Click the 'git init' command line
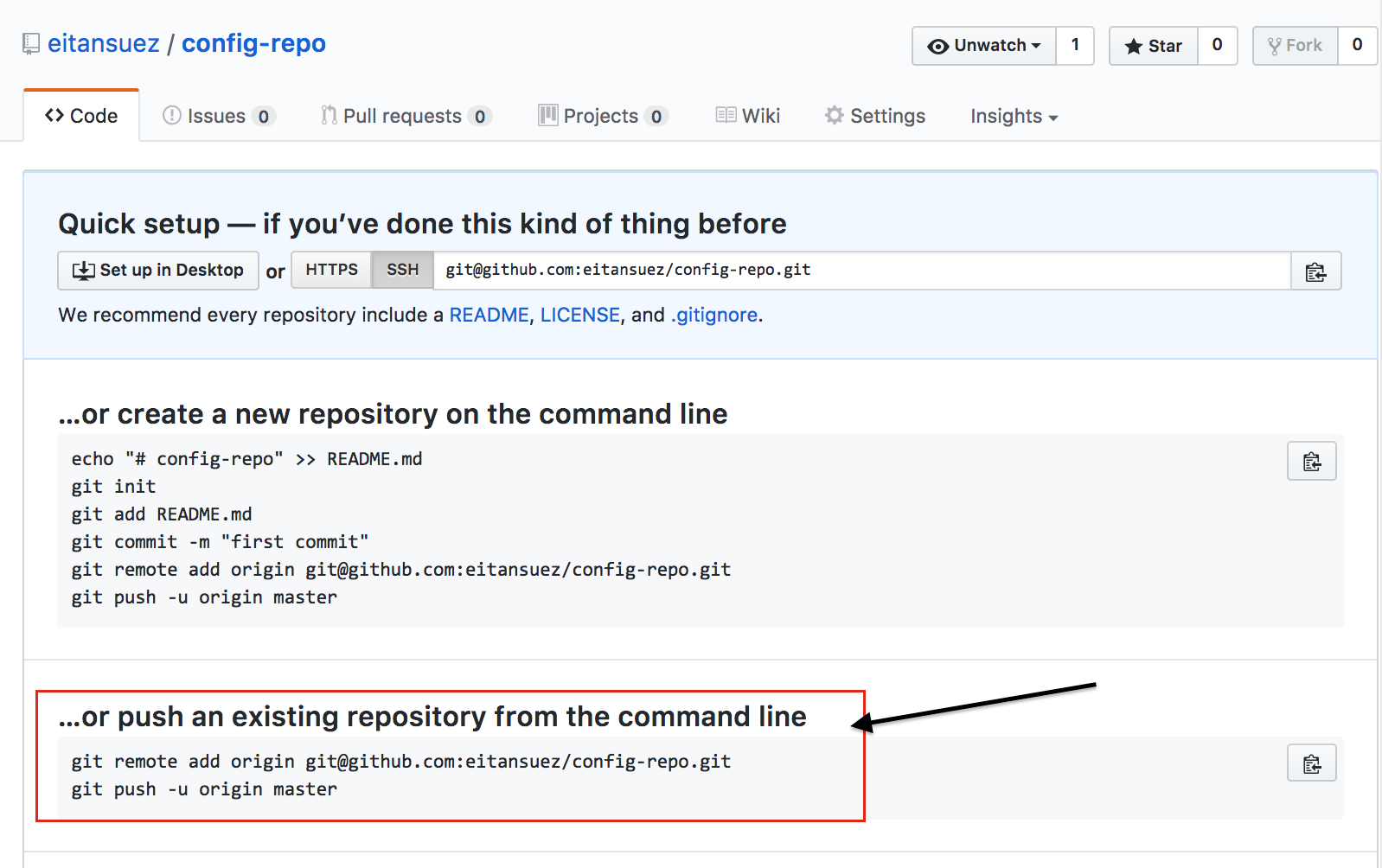 113,487
